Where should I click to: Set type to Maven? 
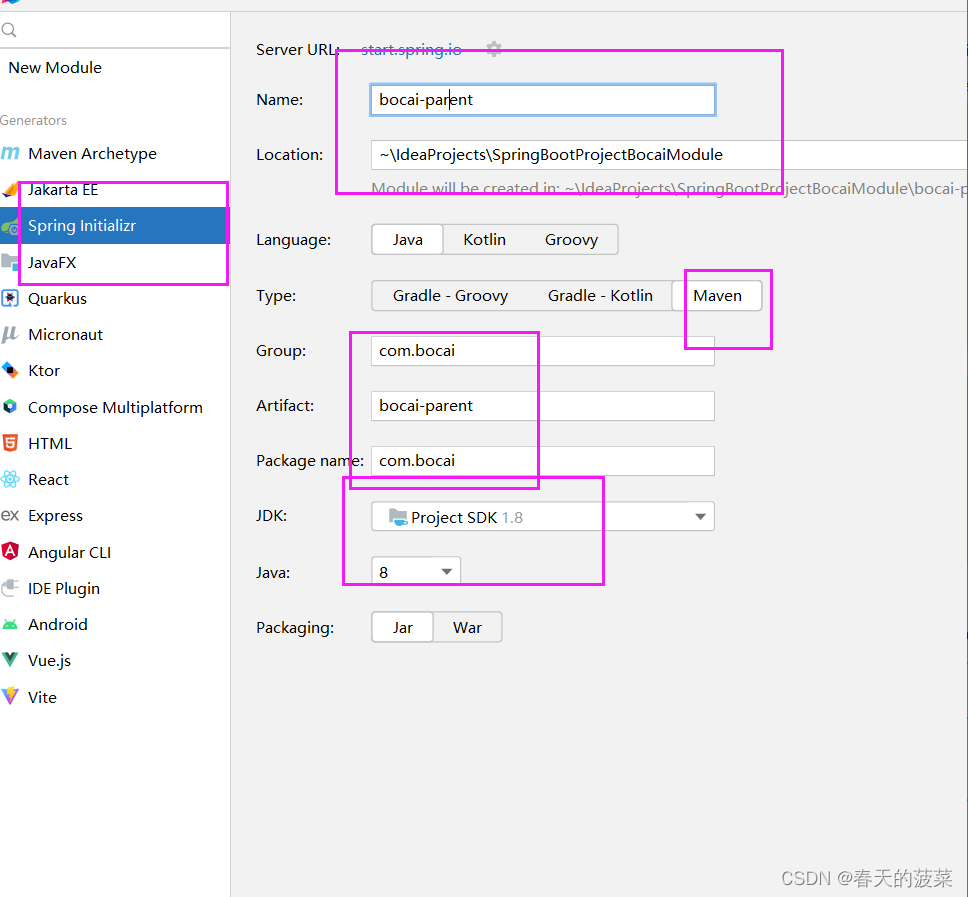pyautogui.click(x=717, y=296)
